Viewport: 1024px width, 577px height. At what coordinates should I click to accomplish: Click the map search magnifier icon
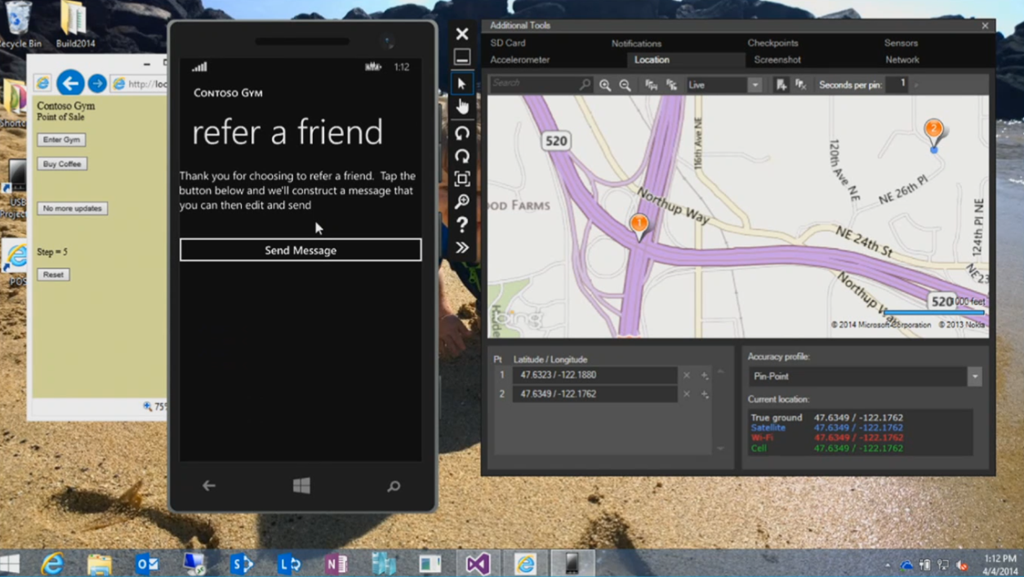(x=584, y=84)
